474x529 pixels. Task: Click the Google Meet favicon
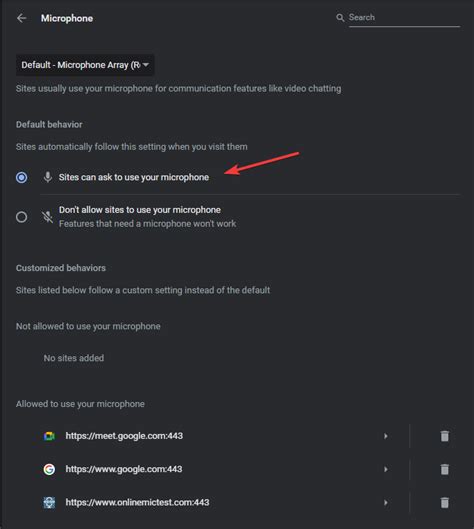(x=49, y=436)
